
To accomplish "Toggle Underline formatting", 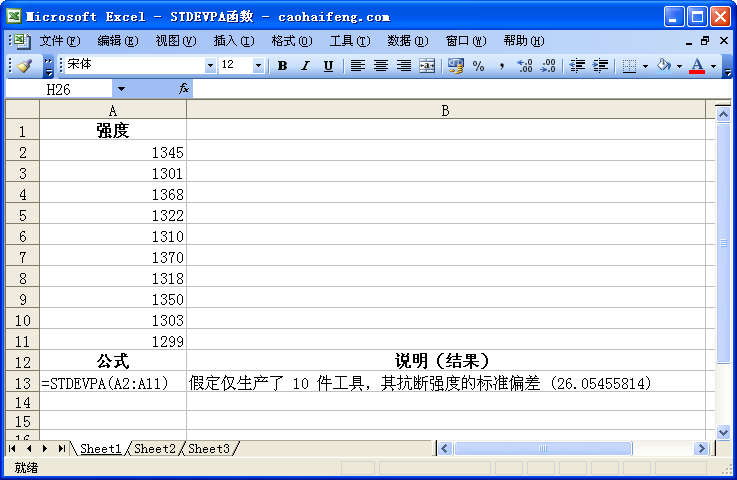I will coord(329,66).
